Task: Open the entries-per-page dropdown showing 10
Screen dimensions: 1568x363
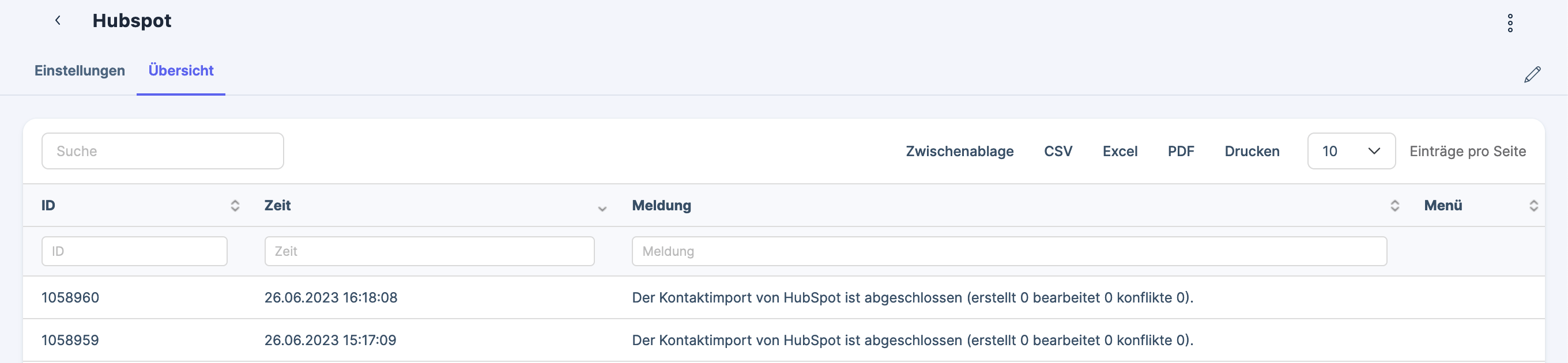Action: [1351, 151]
